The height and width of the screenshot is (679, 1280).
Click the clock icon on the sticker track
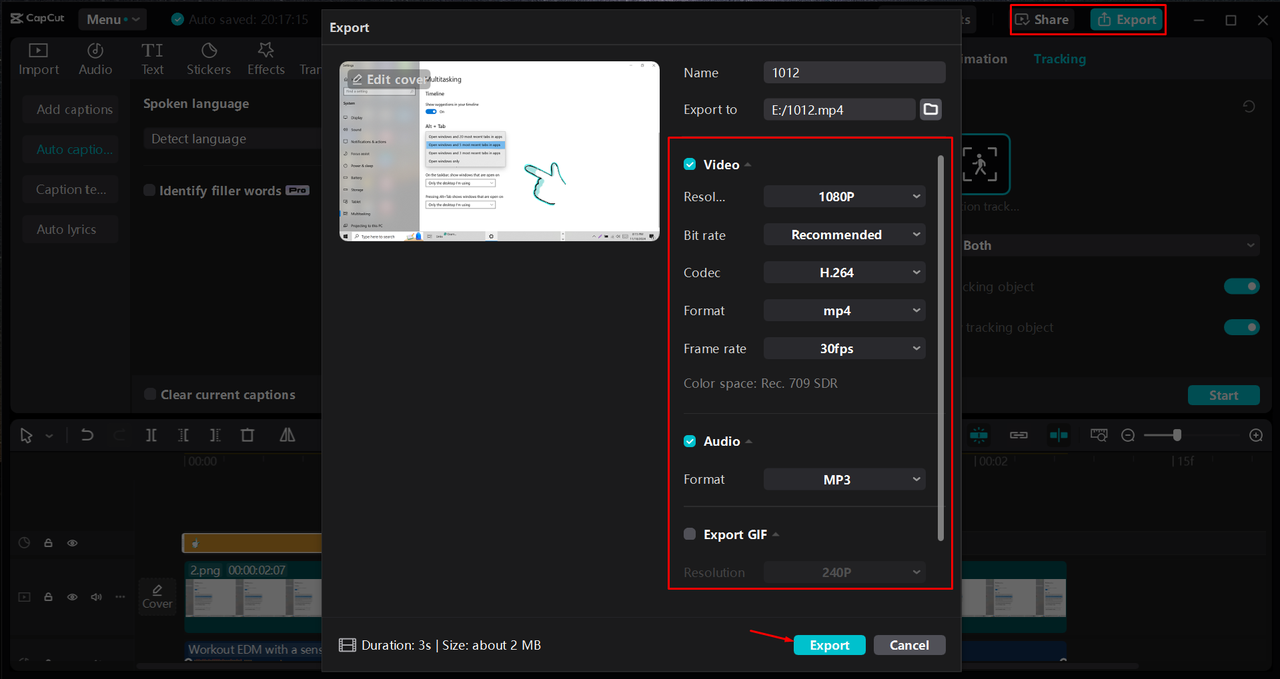point(25,543)
